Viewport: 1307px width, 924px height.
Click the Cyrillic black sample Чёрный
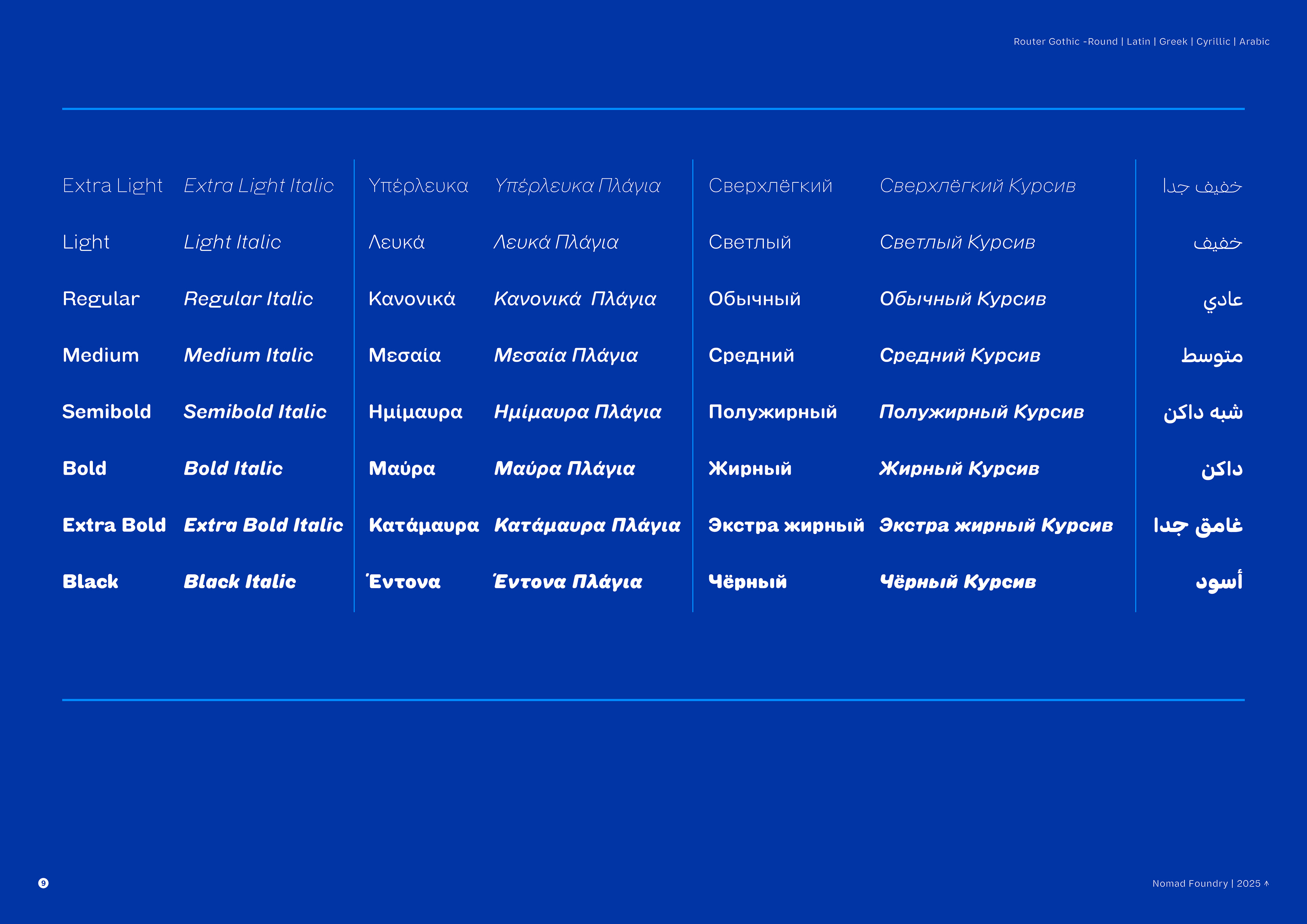747,581
